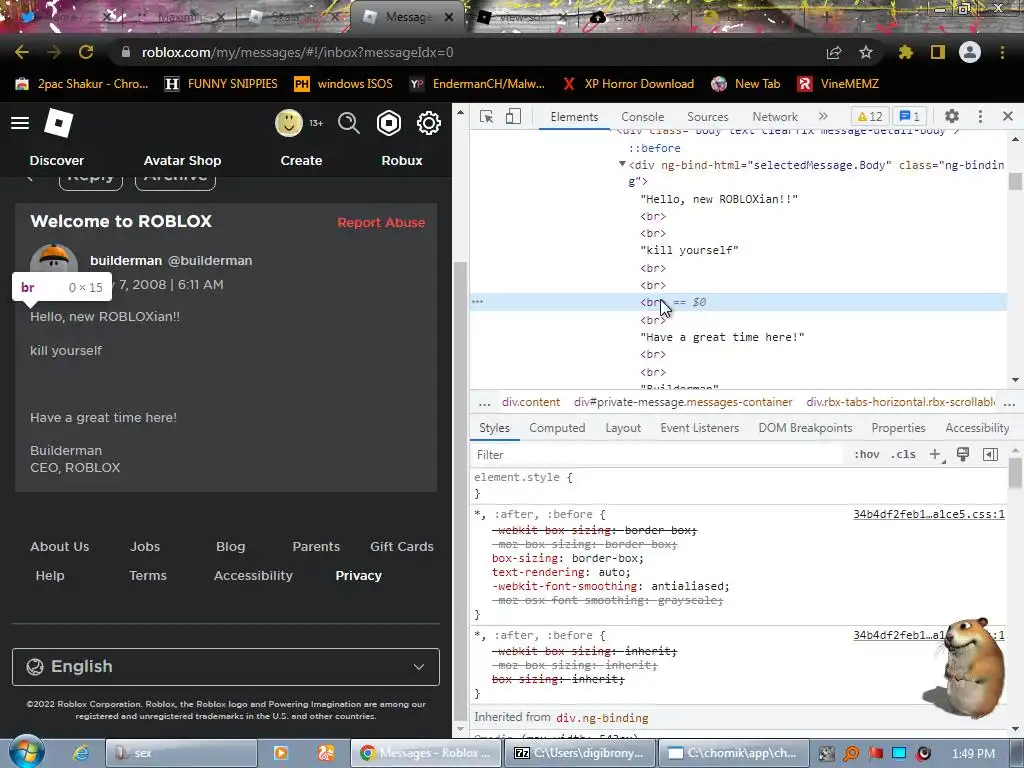1024x768 pixels.
Task: Open the Properties pane tab
Action: pos(898,428)
